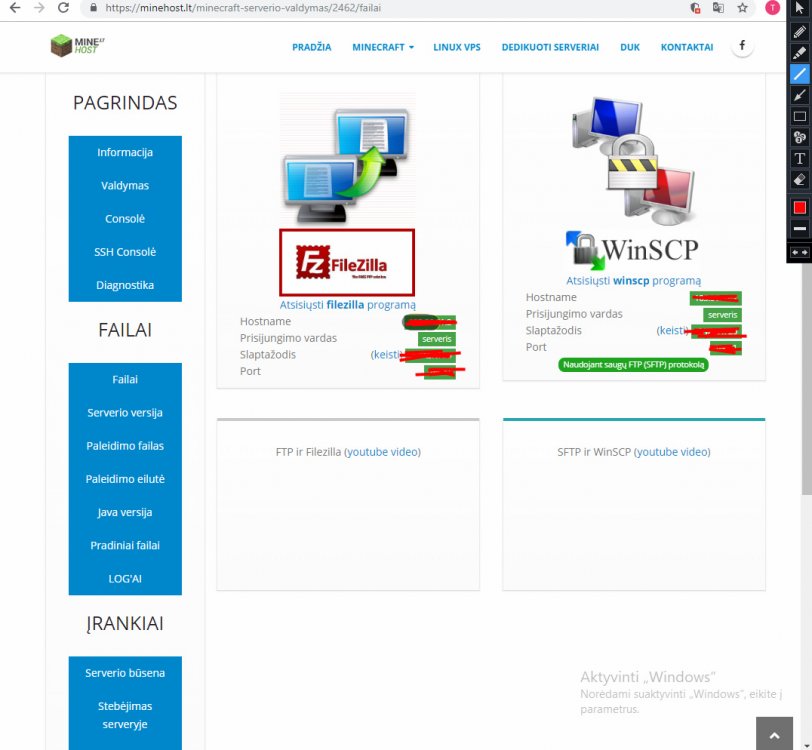Open Valdymas in the sidebar
The width and height of the screenshot is (812, 750).
pos(125,185)
